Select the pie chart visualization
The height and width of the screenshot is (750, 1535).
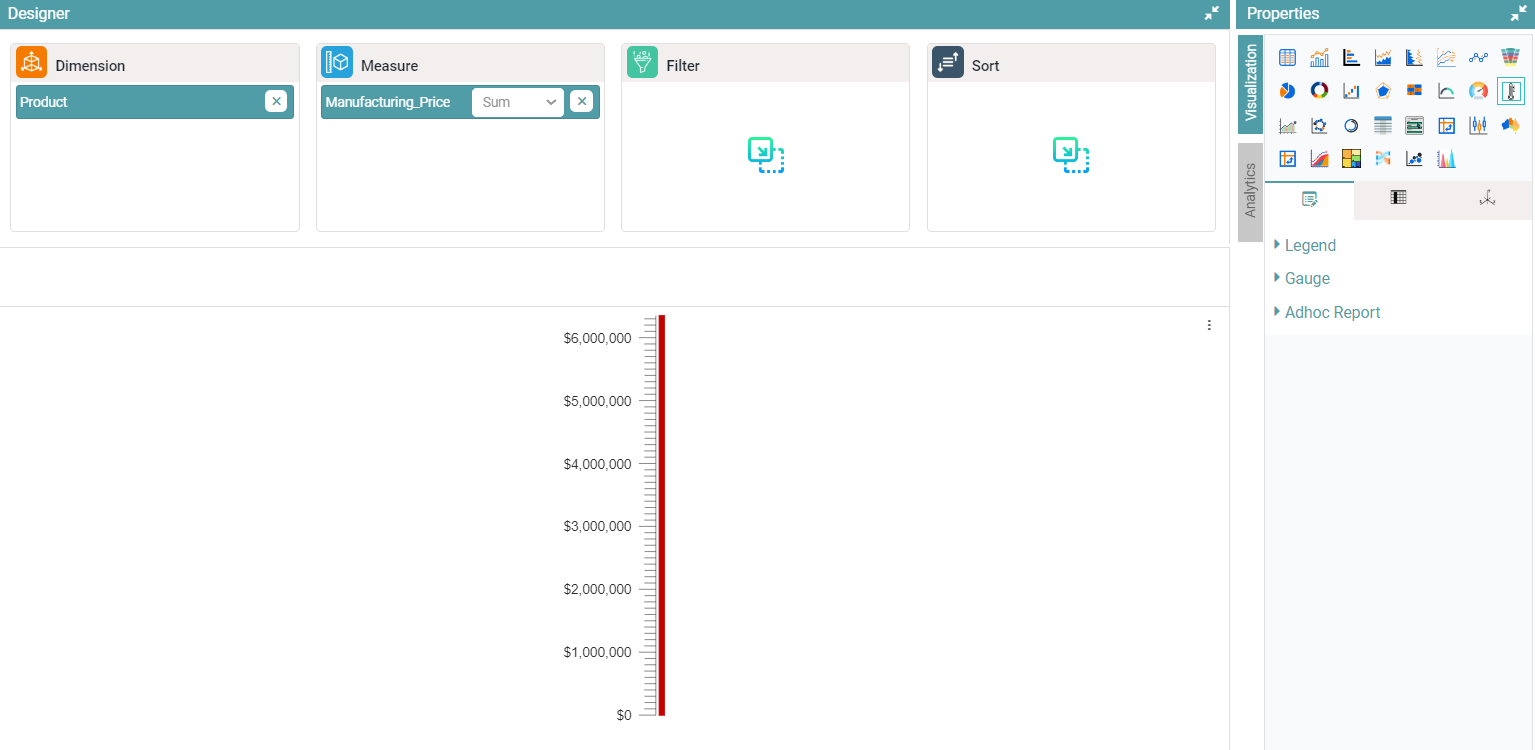tap(1287, 91)
